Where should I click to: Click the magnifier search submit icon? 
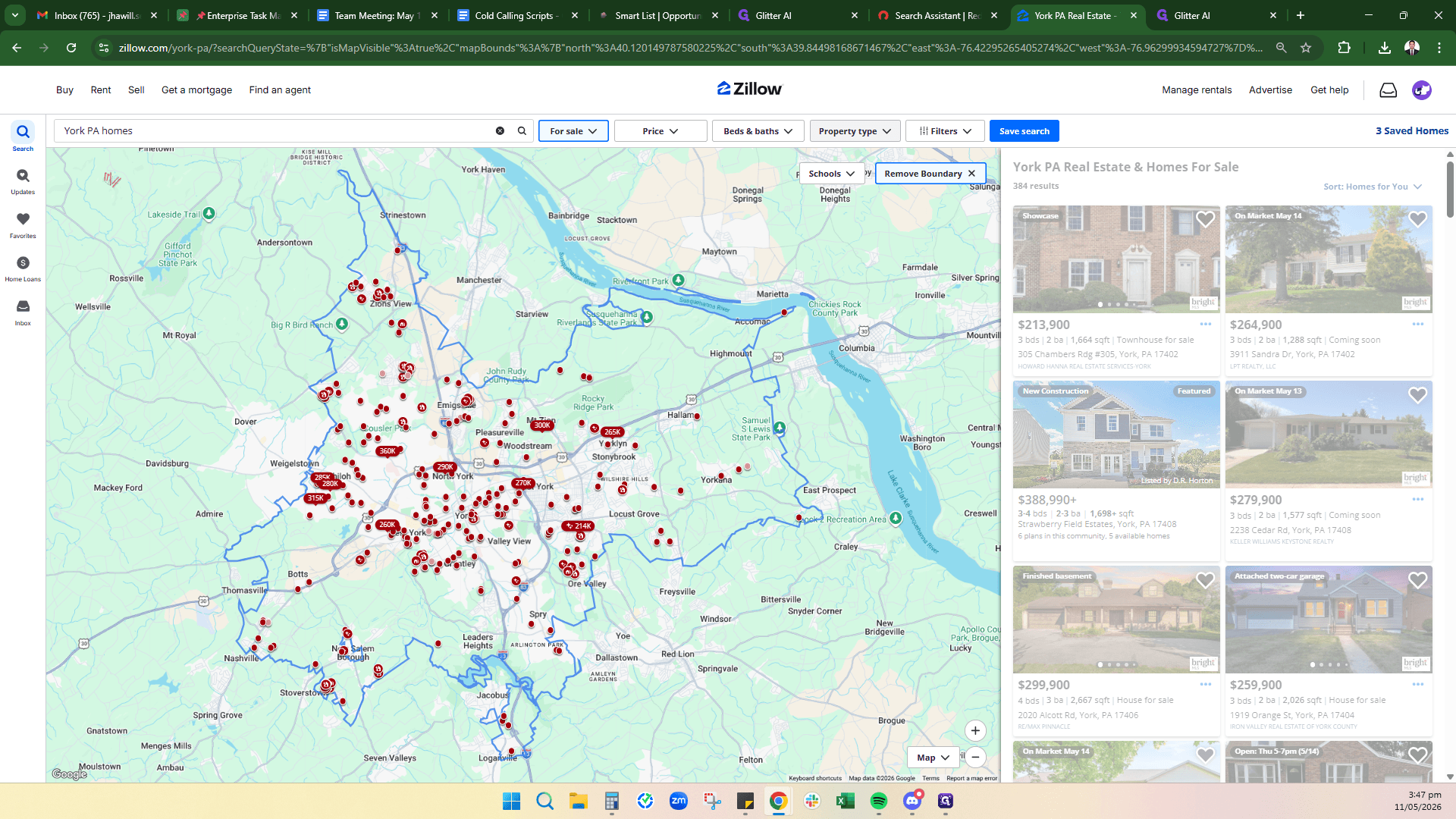click(522, 131)
